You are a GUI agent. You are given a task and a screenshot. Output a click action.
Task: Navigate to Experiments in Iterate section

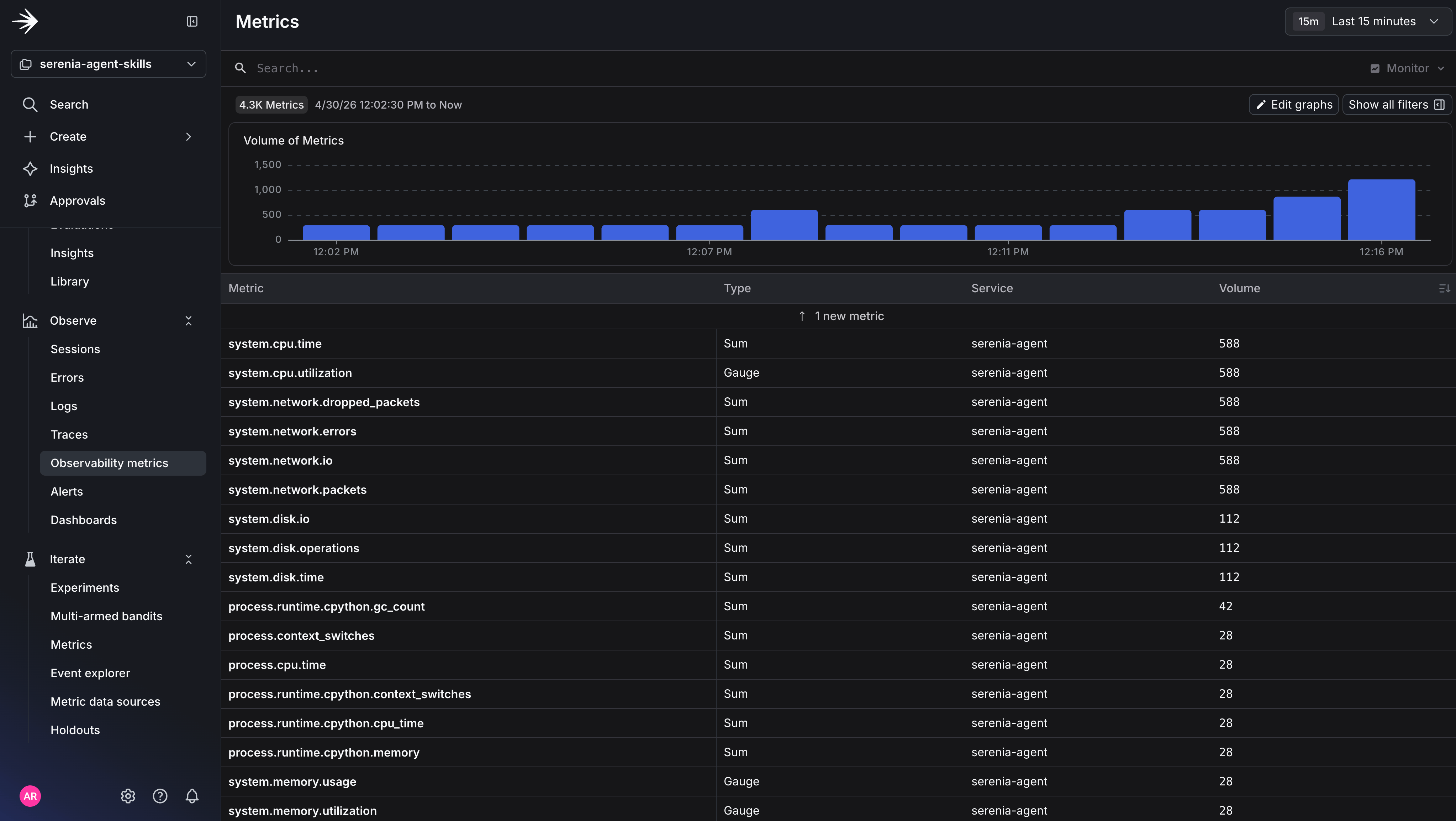[x=85, y=587]
